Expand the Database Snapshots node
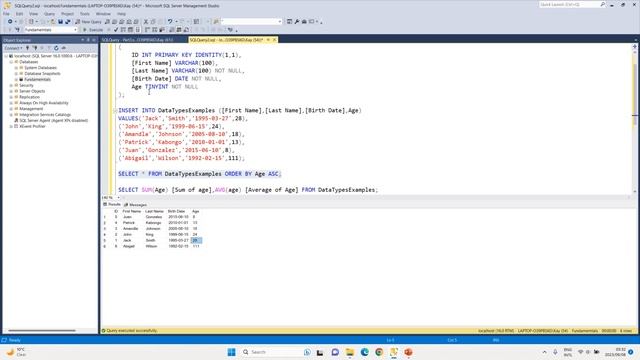Viewport: 640px width, 360px height. point(16,74)
